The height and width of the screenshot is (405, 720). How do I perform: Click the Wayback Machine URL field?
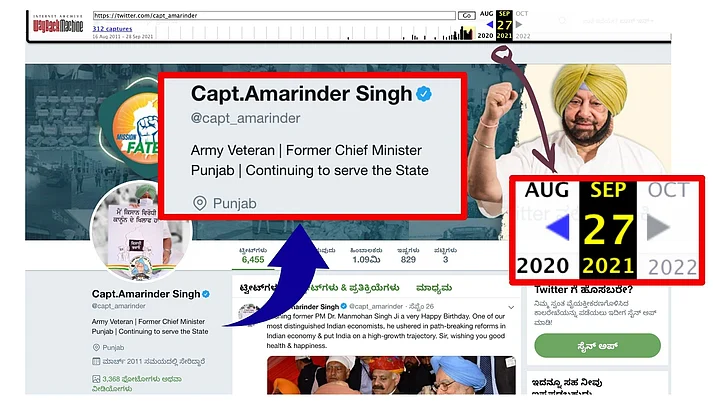coord(274,16)
